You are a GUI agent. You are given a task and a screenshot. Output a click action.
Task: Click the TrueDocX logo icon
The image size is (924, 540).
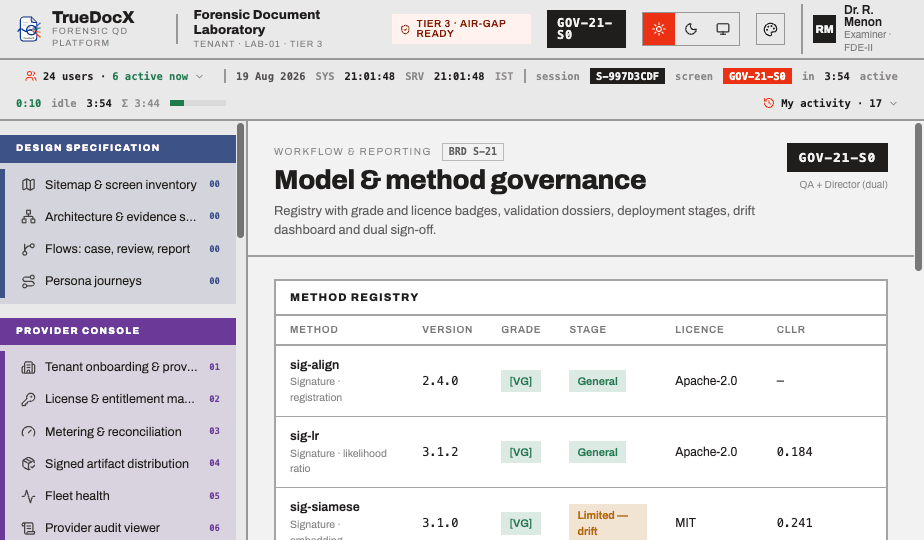click(29, 29)
